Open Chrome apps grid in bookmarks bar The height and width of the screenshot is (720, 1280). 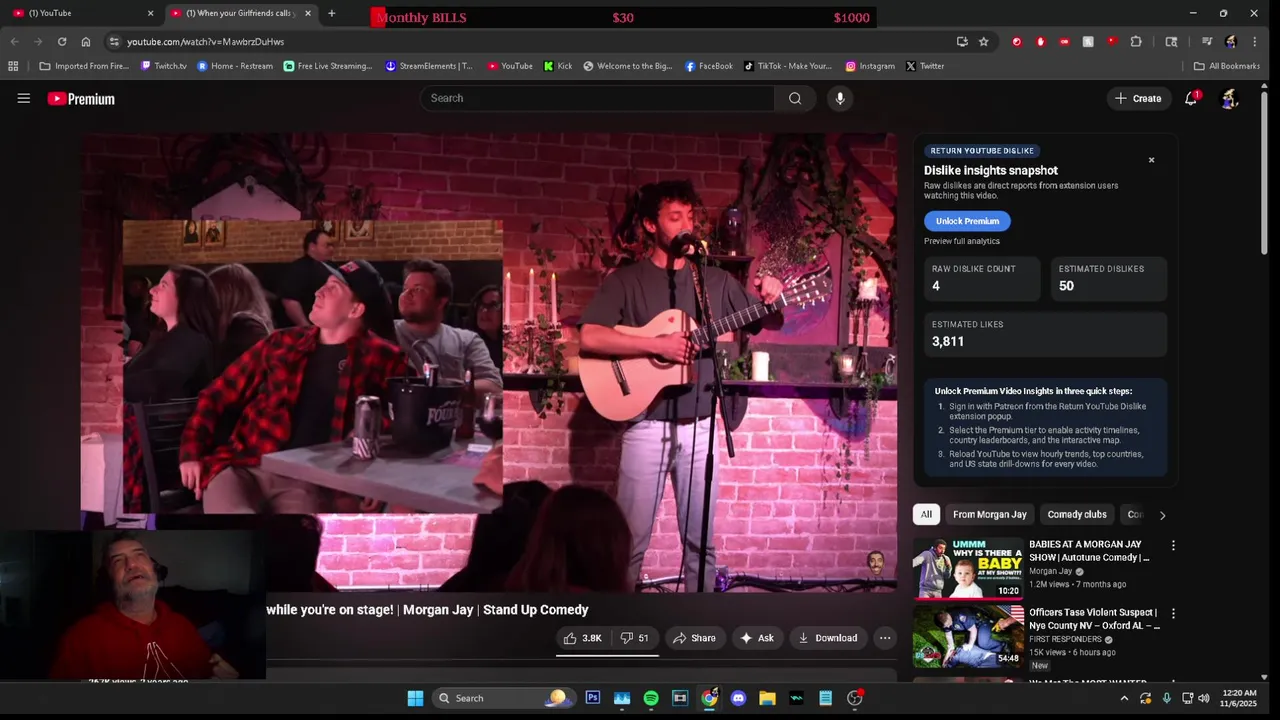(x=13, y=66)
